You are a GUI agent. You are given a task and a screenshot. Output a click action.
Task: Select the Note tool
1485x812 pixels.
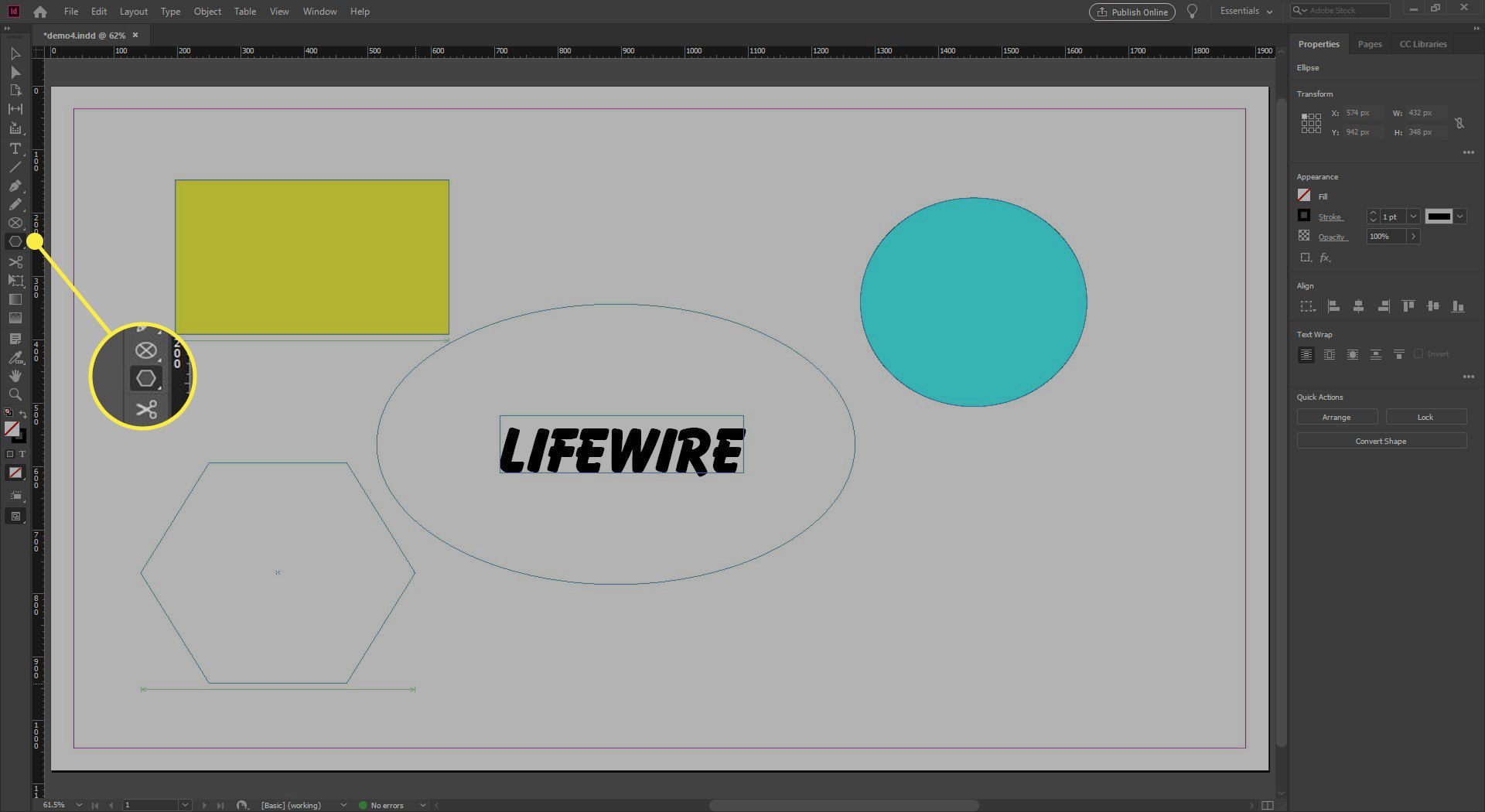point(15,339)
